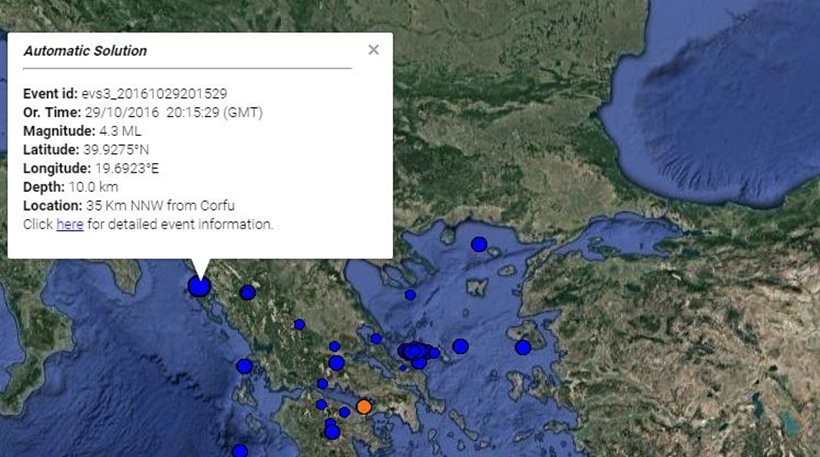Viewport: 820px width, 457px height.
Task: Select the easternmost blue marker near the Turkish coast
Action: (523, 347)
